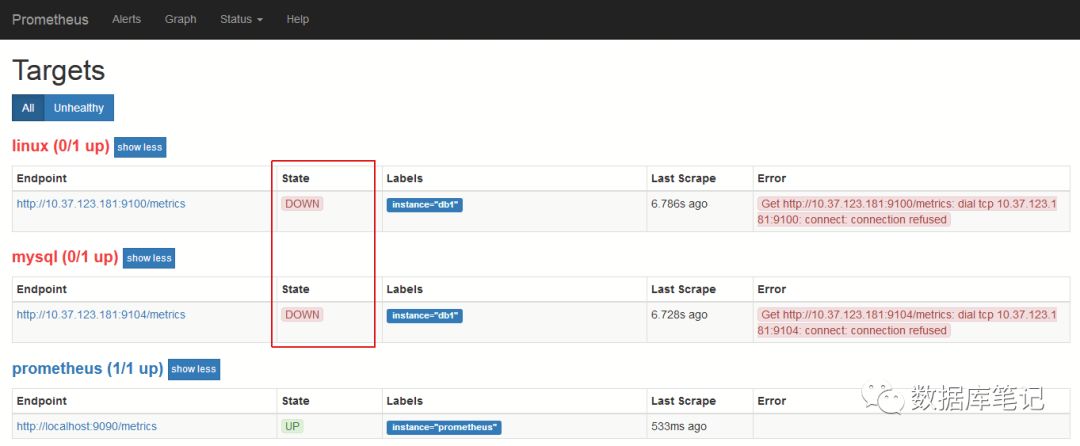Click the instance="db1" label in mysql row

tap(424, 316)
